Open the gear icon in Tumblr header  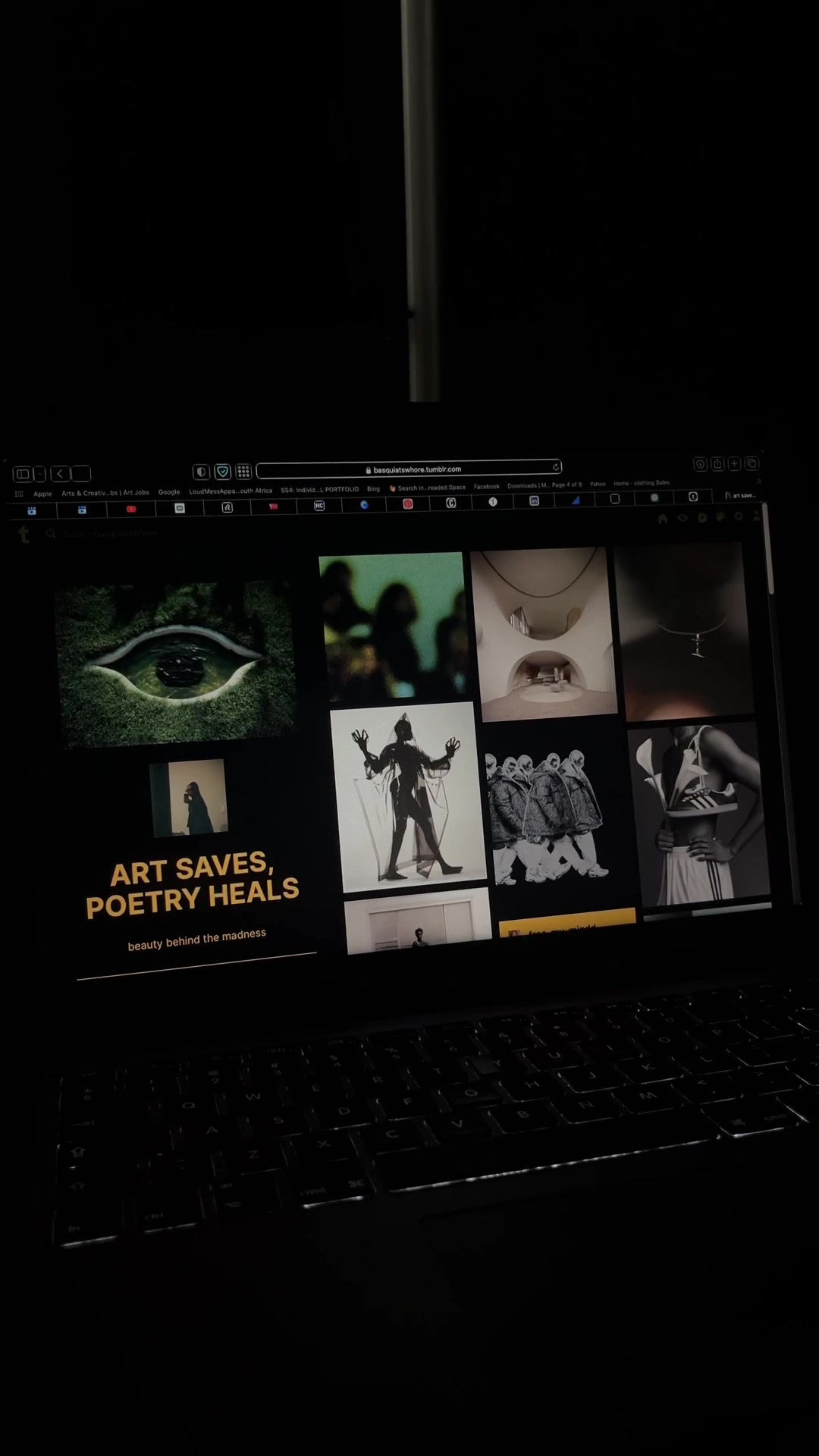(x=738, y=516)
